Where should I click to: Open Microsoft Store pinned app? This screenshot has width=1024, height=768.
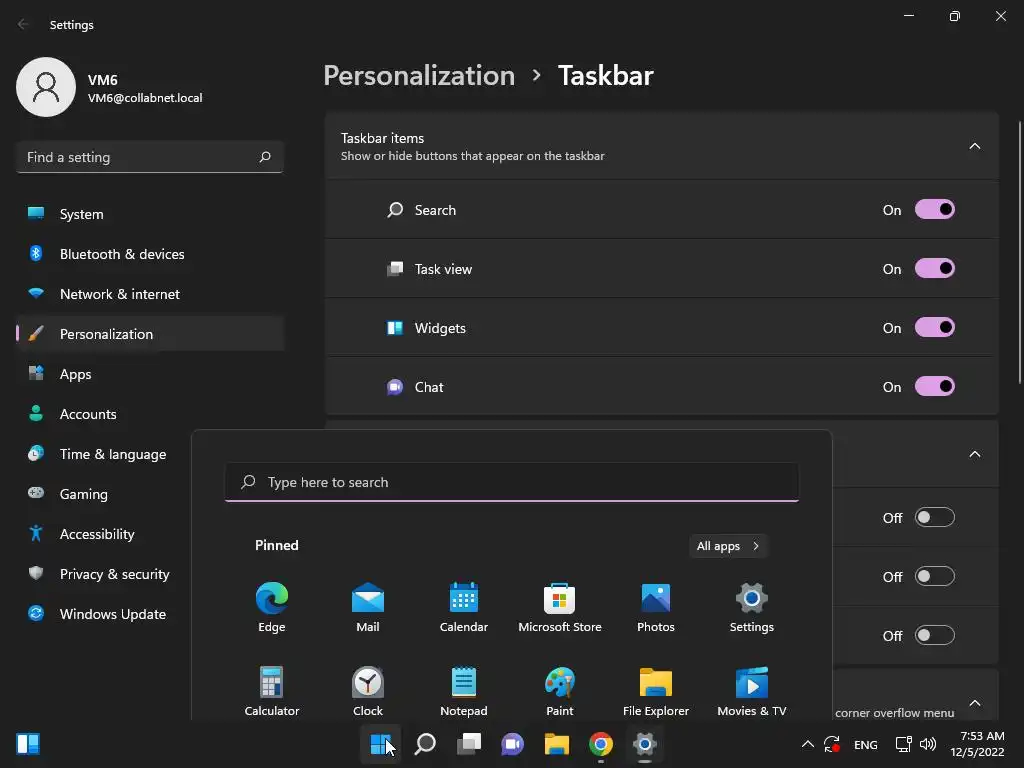[x=560, y=607]
